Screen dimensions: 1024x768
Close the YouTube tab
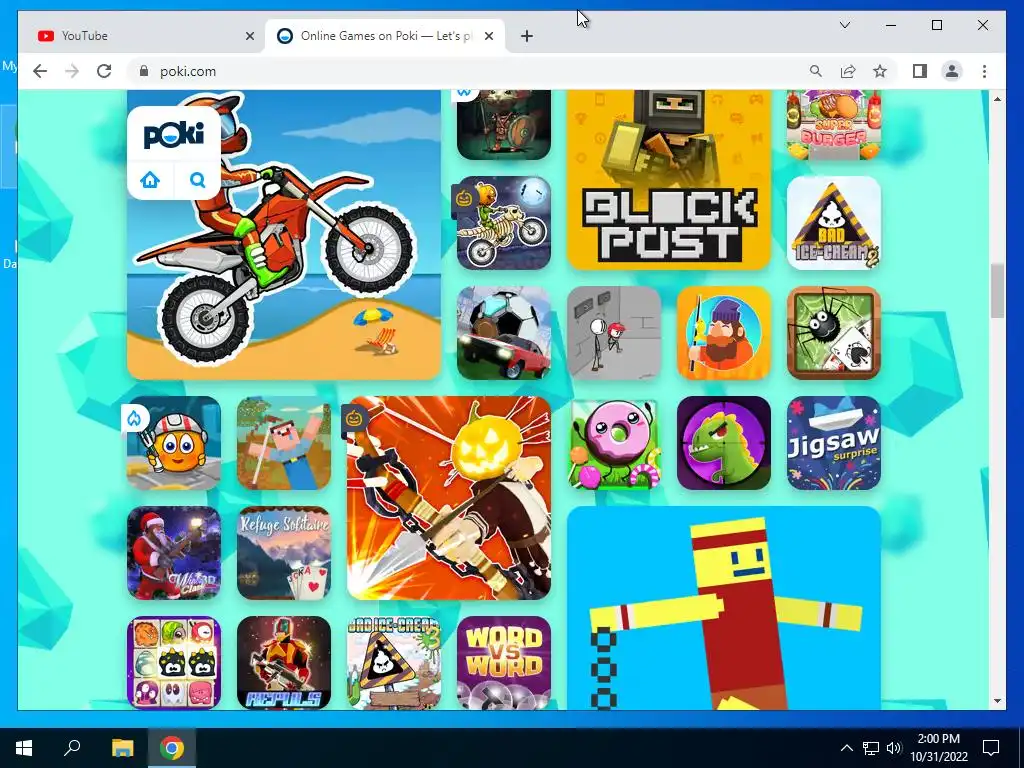coord(249,36)
